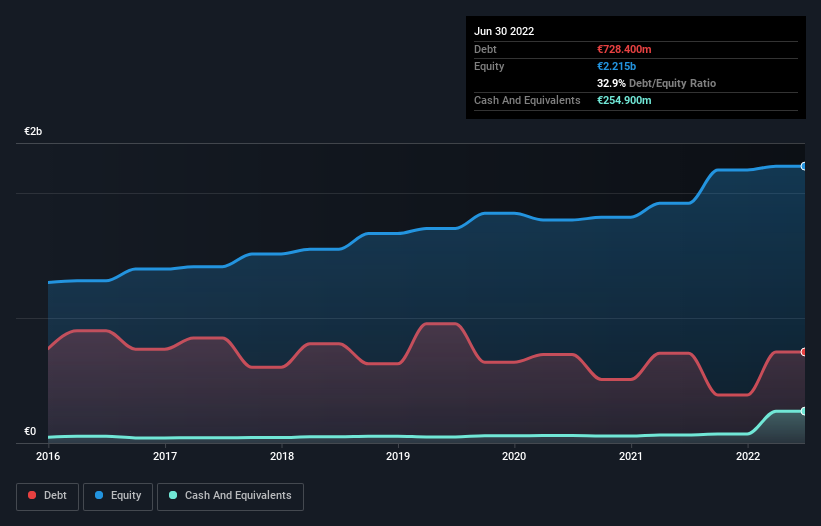Click the Debt row label in tooltip
This screenshot has width=821, height=526.
click(485, 49)
